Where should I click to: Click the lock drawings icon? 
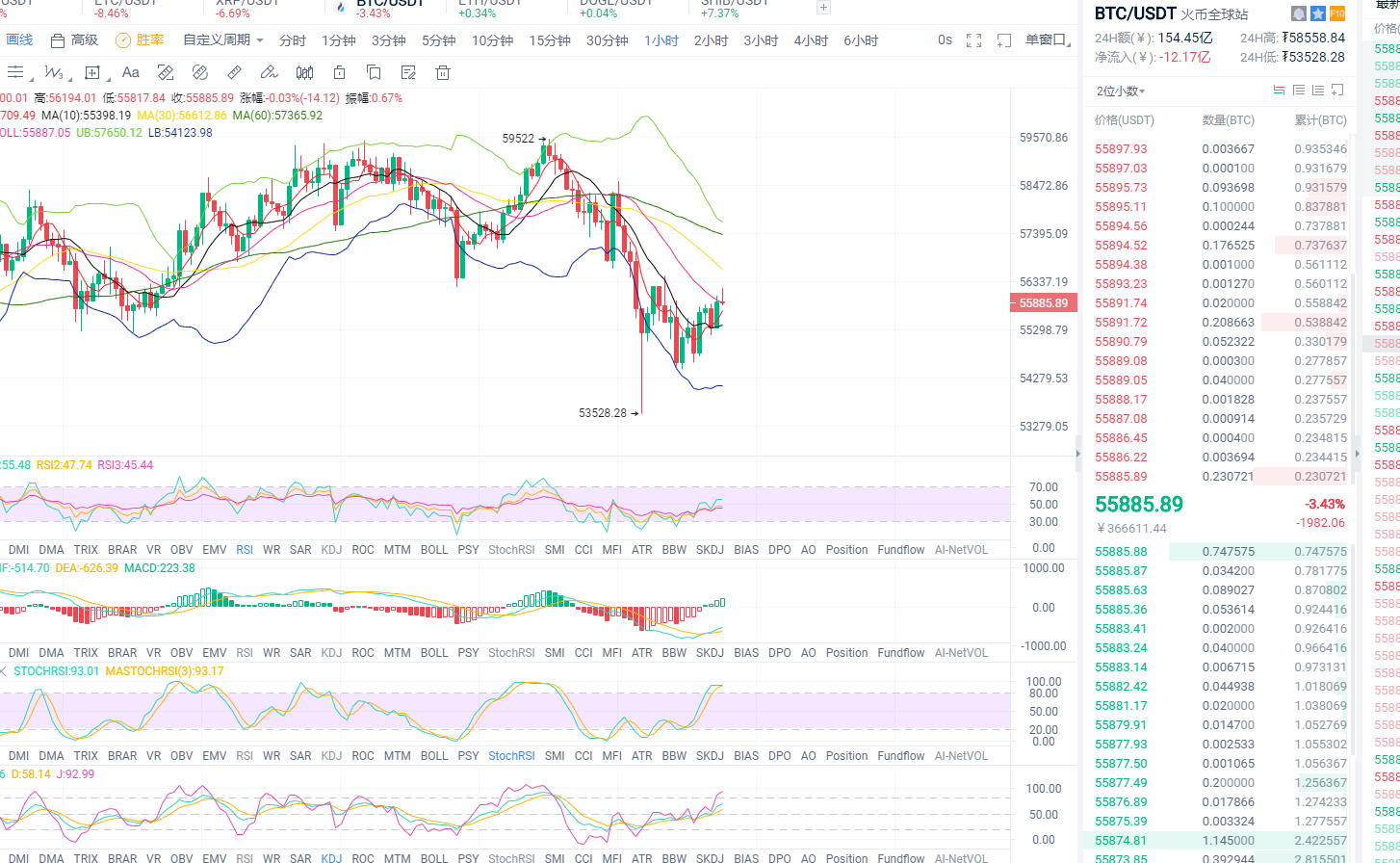pos(339,72)
